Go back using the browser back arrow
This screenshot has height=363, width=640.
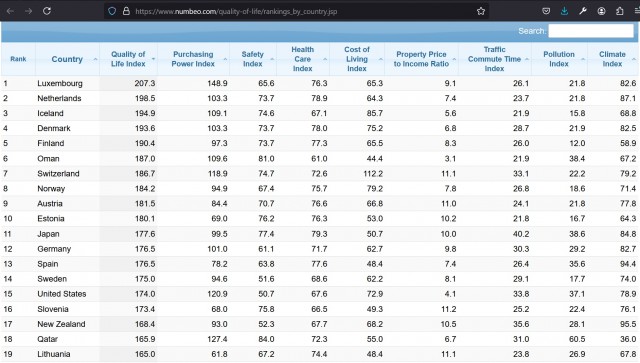click(x=10, y=11)
